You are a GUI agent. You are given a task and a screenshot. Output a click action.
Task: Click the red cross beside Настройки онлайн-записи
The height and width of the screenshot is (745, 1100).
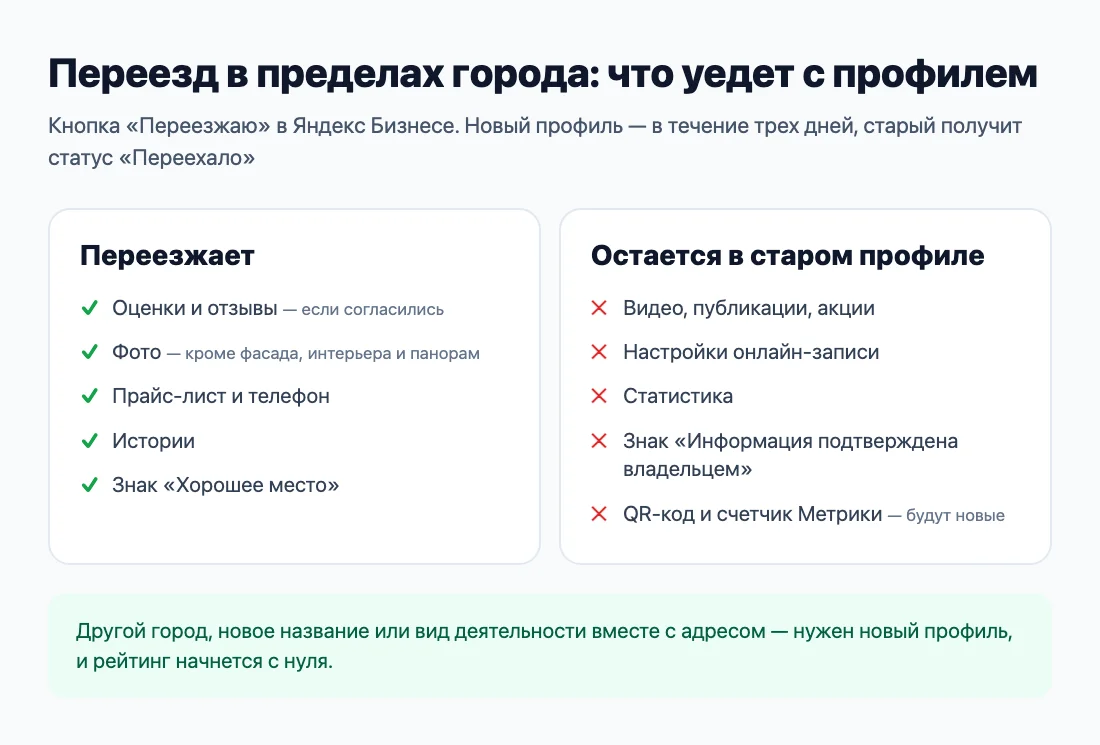(x=599, y=352)
